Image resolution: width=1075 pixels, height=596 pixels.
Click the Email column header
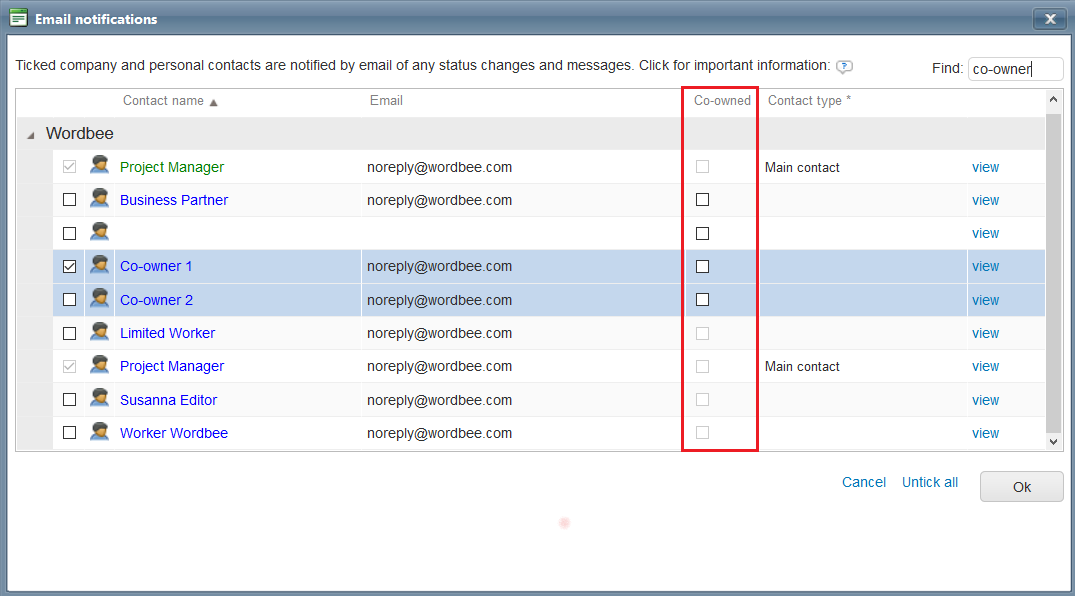(386, 101)
